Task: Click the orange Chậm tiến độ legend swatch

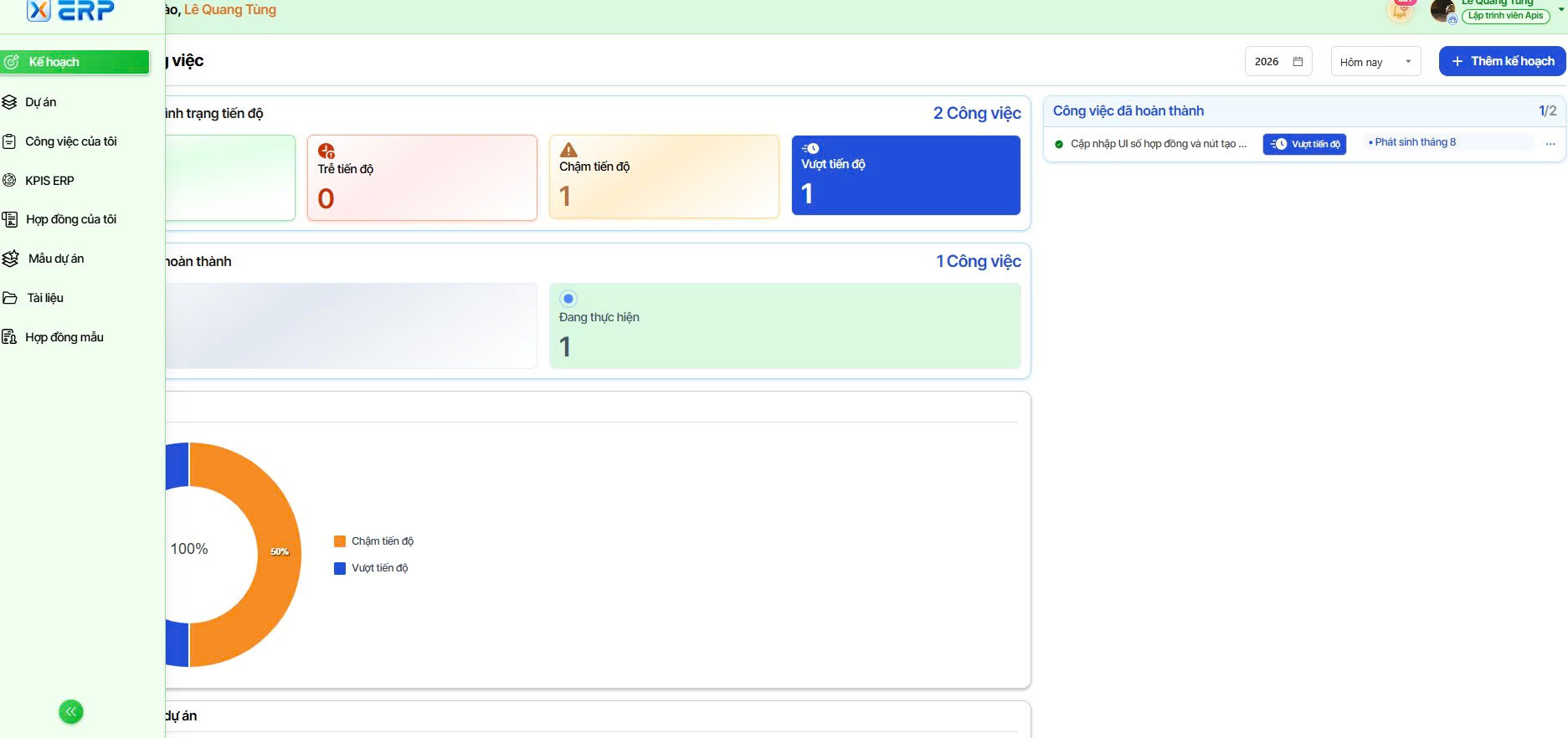Action: coord(340,541)
